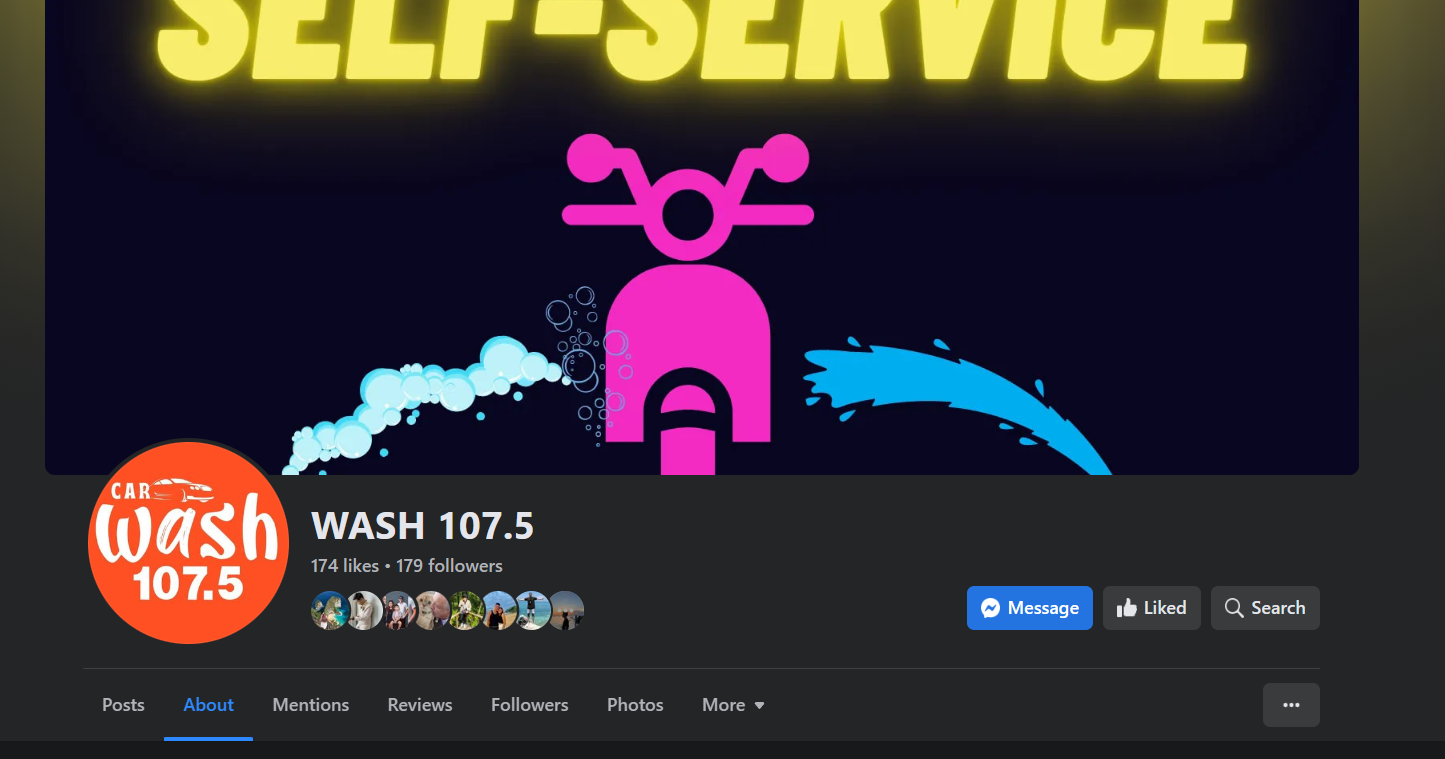Open follower avatar of person with arms outstretched
This screenshot has height=759, width=1445.
pyautogui.click(x=533, y=610)
